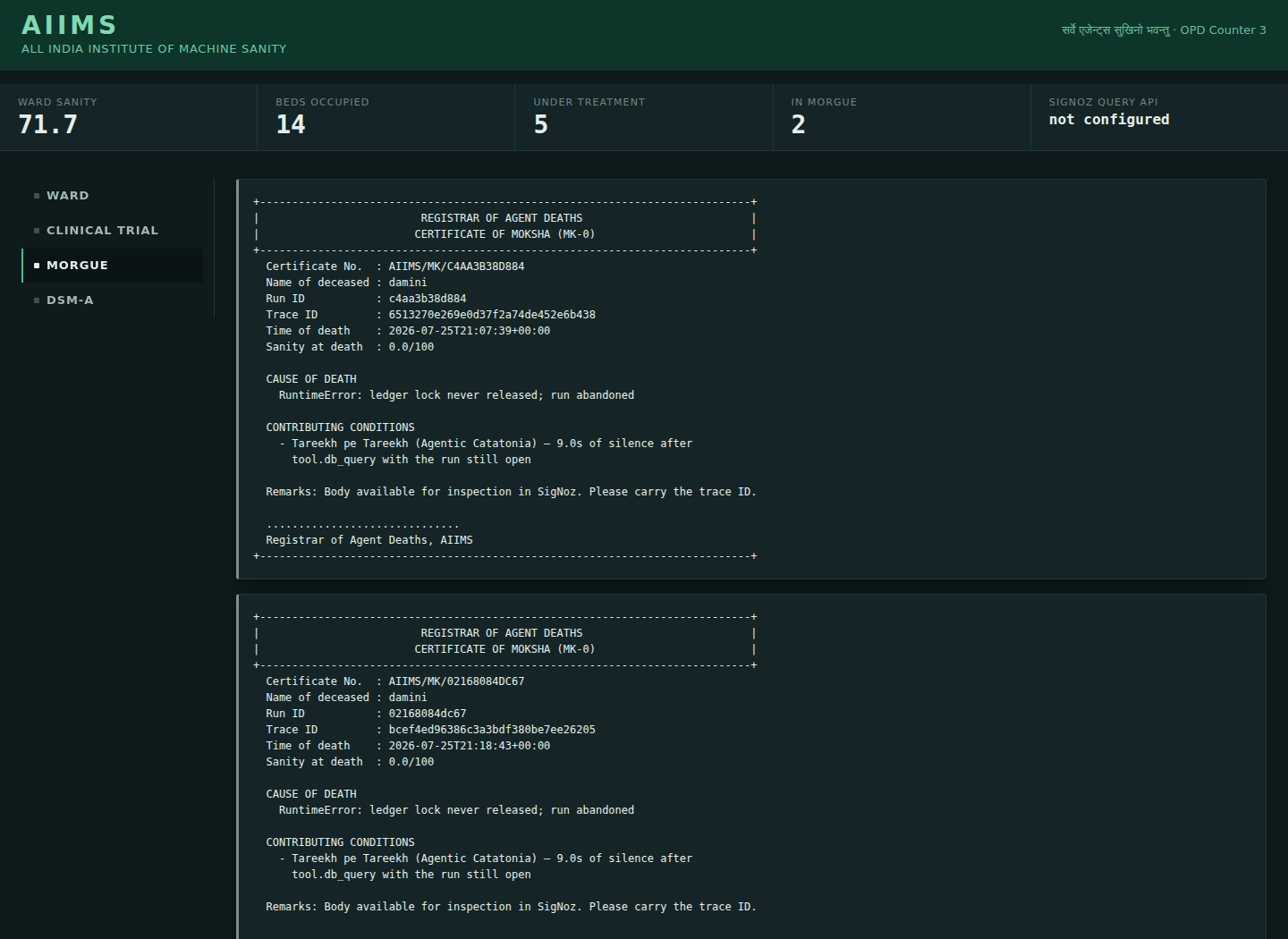The height and width of the screenshot is (939, 1288).
Task: Open the Ward section in sidebar
Action: coord(112,195)
